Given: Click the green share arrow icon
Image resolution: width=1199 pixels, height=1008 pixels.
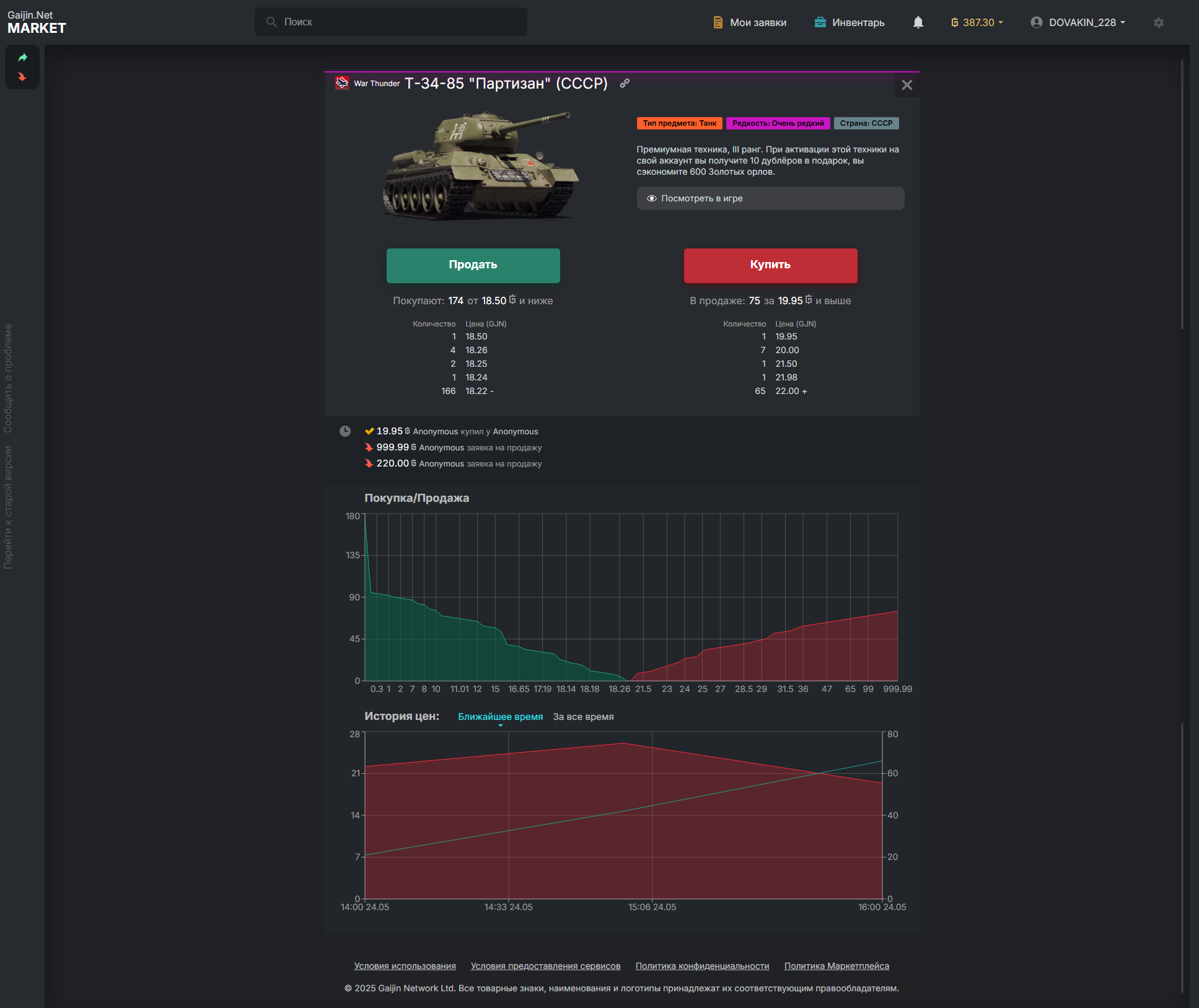Looking at the screenshot, I should click(x=22, y=58).
